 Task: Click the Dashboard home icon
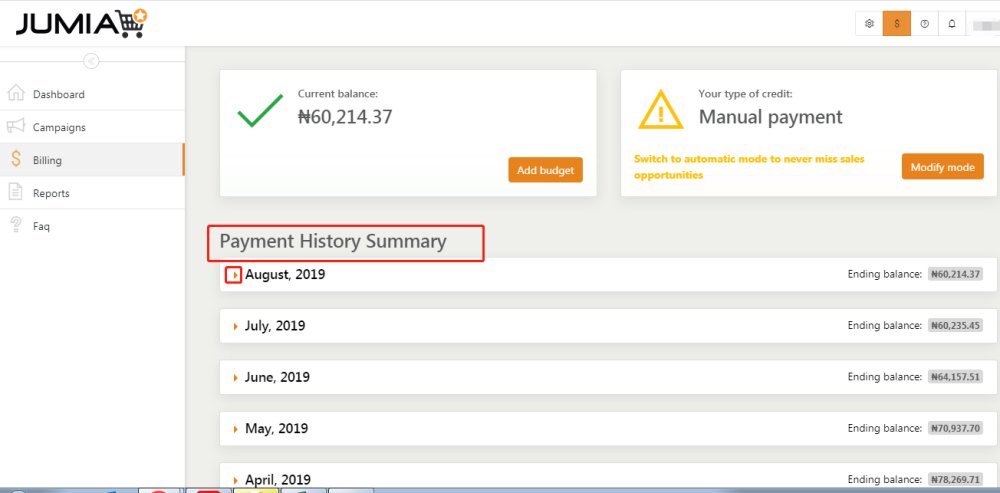(16, 93)
